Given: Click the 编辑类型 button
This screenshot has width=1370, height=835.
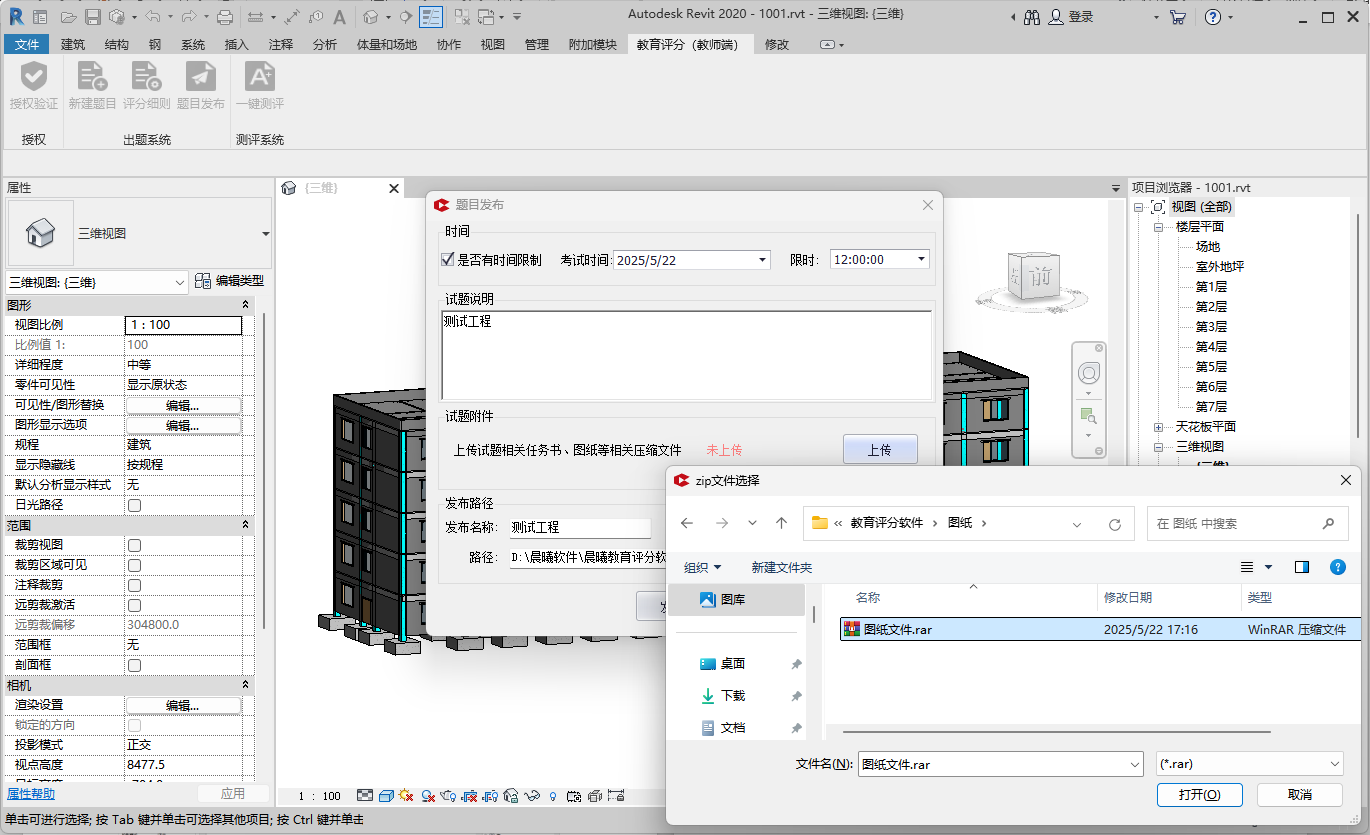Looking at the screenshot, I should tap(229, 281).
